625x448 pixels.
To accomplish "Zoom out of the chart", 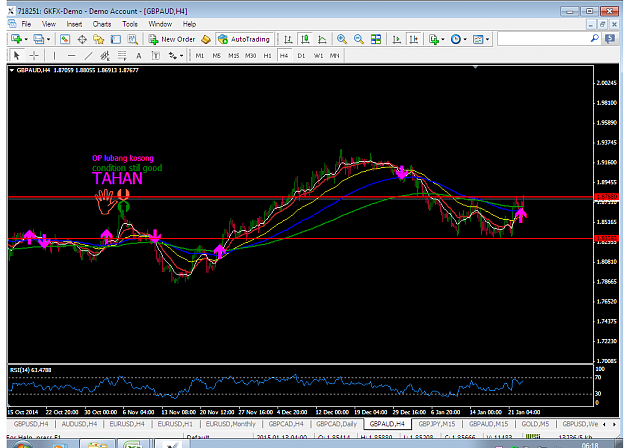I will [359, 39].
